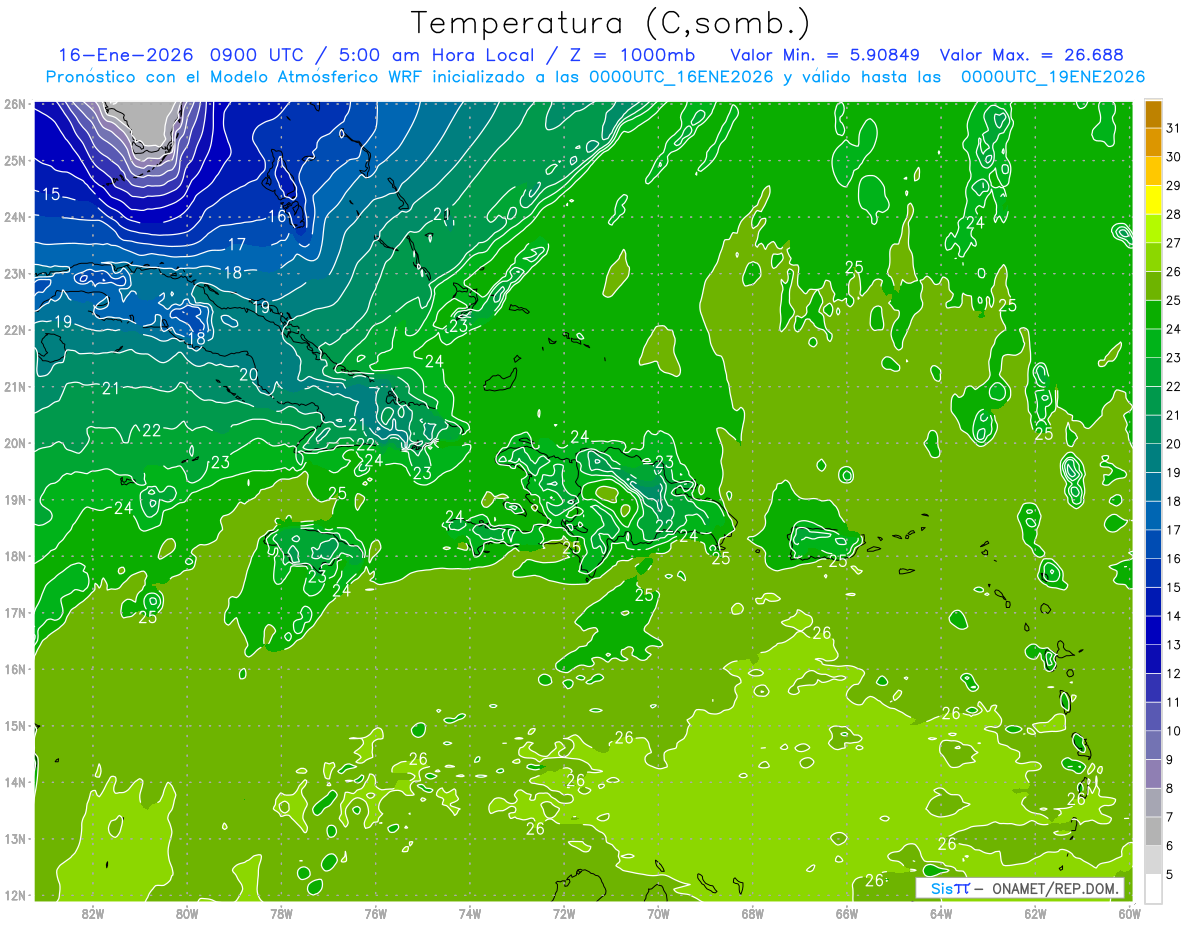Click the init time '0000UTC_16ENE2026'
Image resolution: width=1200 pixels, height=927 pixels.
pos(681,77)
